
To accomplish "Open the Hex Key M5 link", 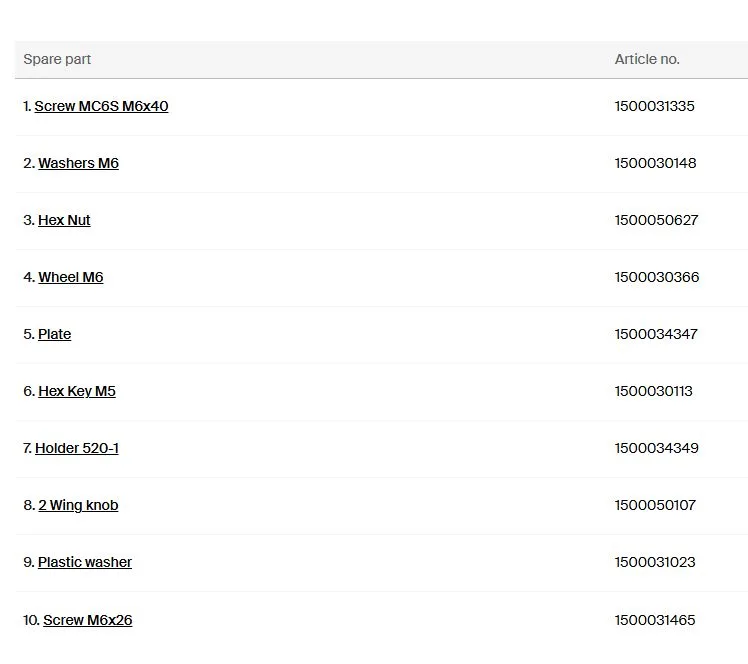I will (77, 391).
